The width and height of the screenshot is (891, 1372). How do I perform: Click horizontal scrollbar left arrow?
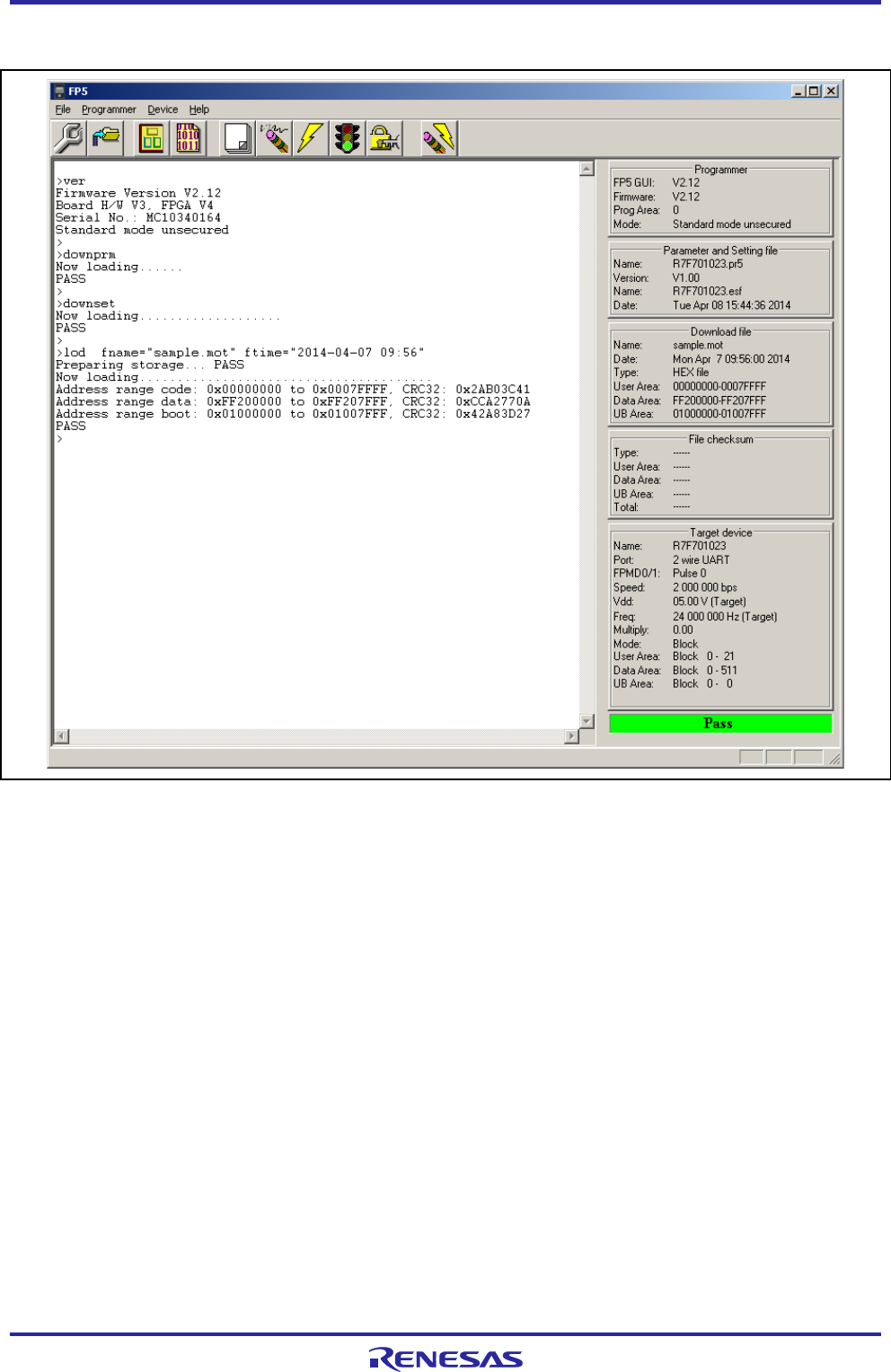(x=62, y=736)
